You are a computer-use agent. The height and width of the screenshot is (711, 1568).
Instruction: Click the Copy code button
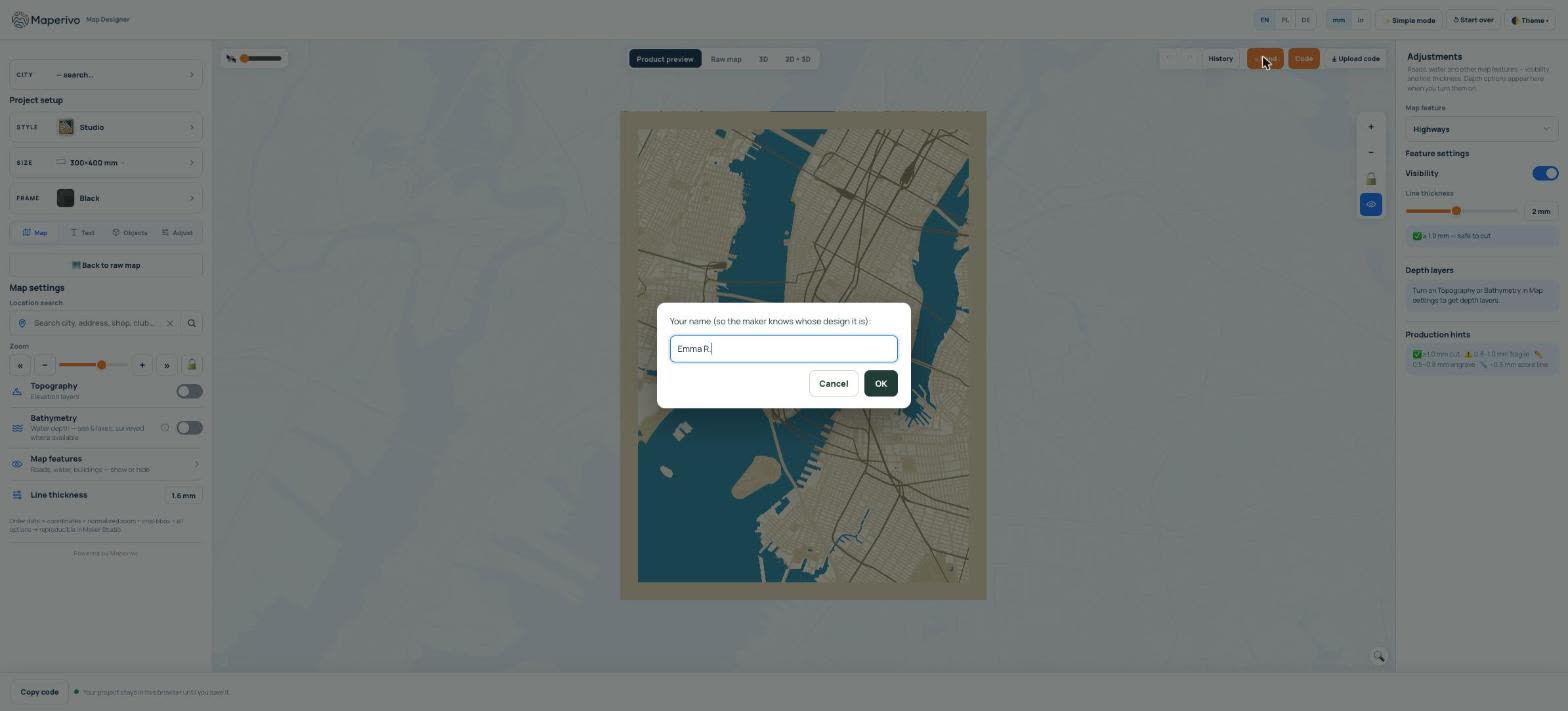point(39,692)
